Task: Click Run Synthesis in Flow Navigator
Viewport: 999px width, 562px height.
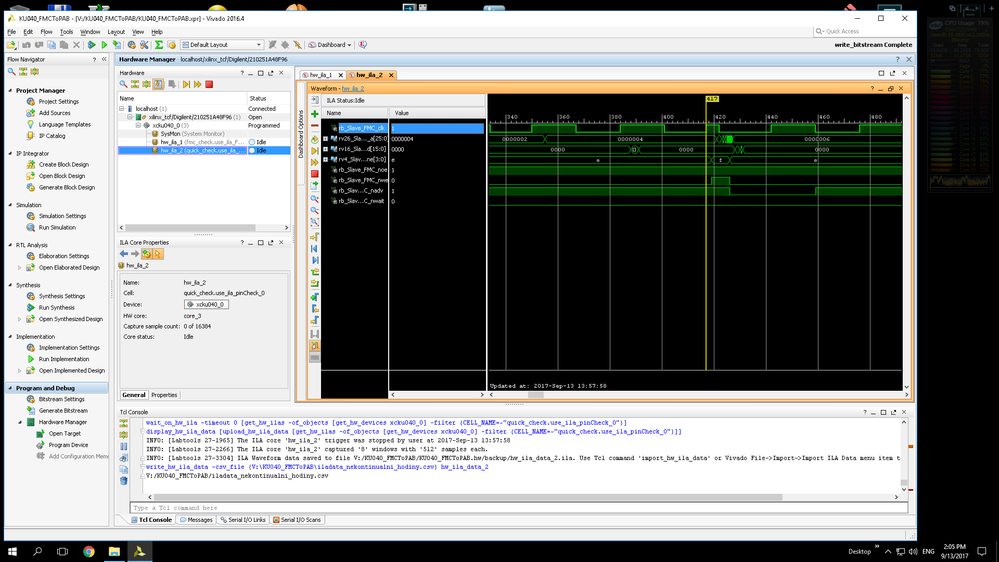Action: [56, 307]
